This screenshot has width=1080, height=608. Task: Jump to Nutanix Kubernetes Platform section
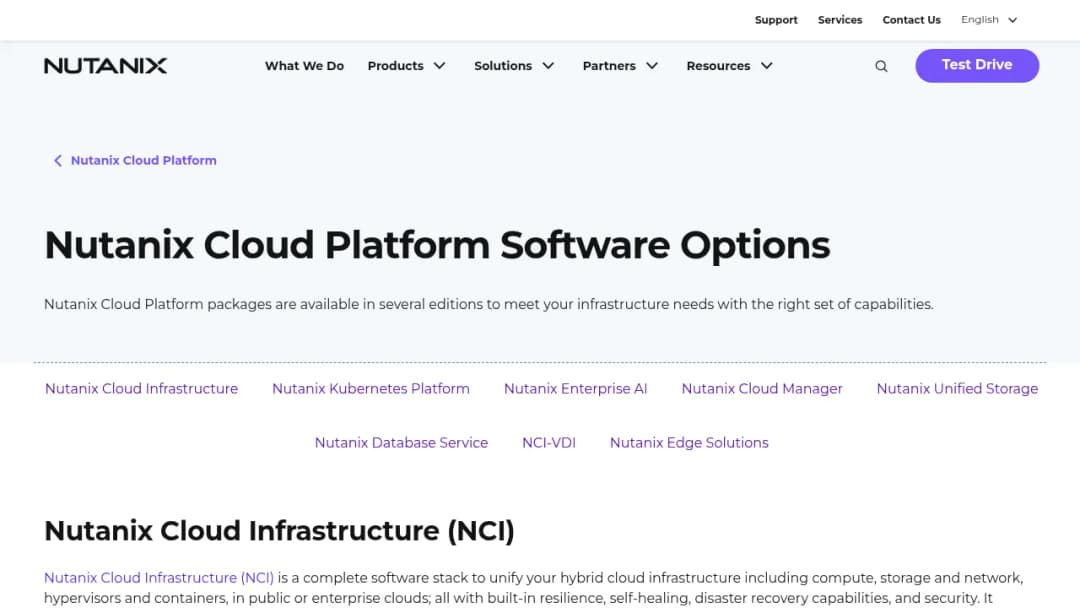click(x=371, y=388)
